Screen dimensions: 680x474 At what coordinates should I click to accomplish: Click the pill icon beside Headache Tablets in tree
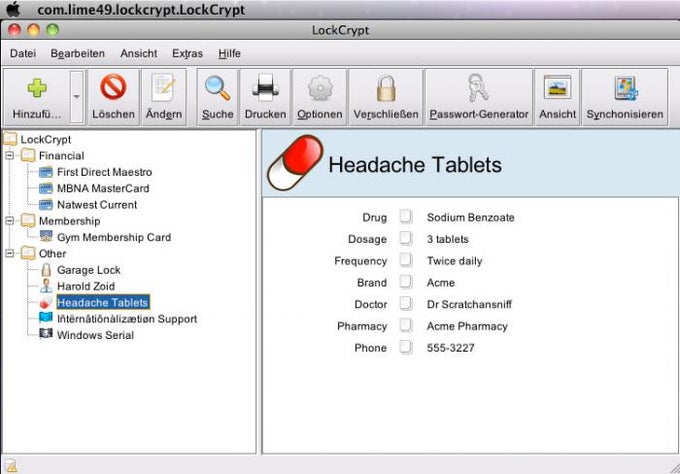point(46,302)
